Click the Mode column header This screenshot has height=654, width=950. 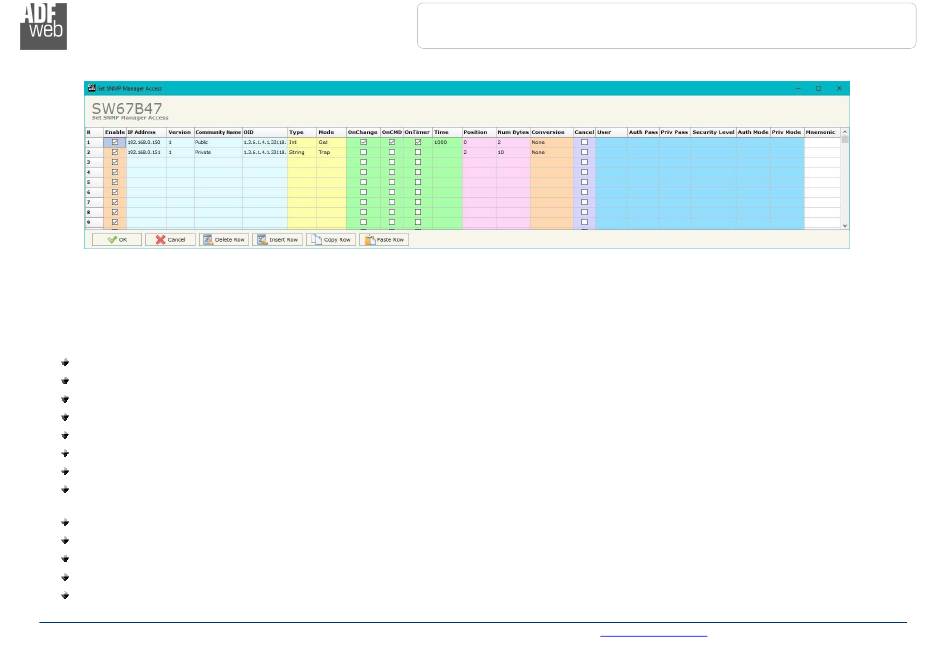coord(331,132)
